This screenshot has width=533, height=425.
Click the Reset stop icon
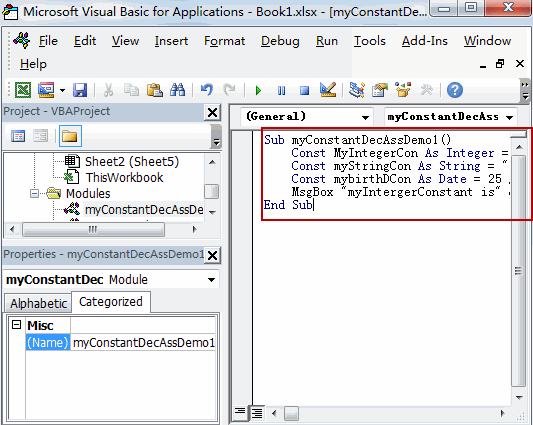pos(305,91)
